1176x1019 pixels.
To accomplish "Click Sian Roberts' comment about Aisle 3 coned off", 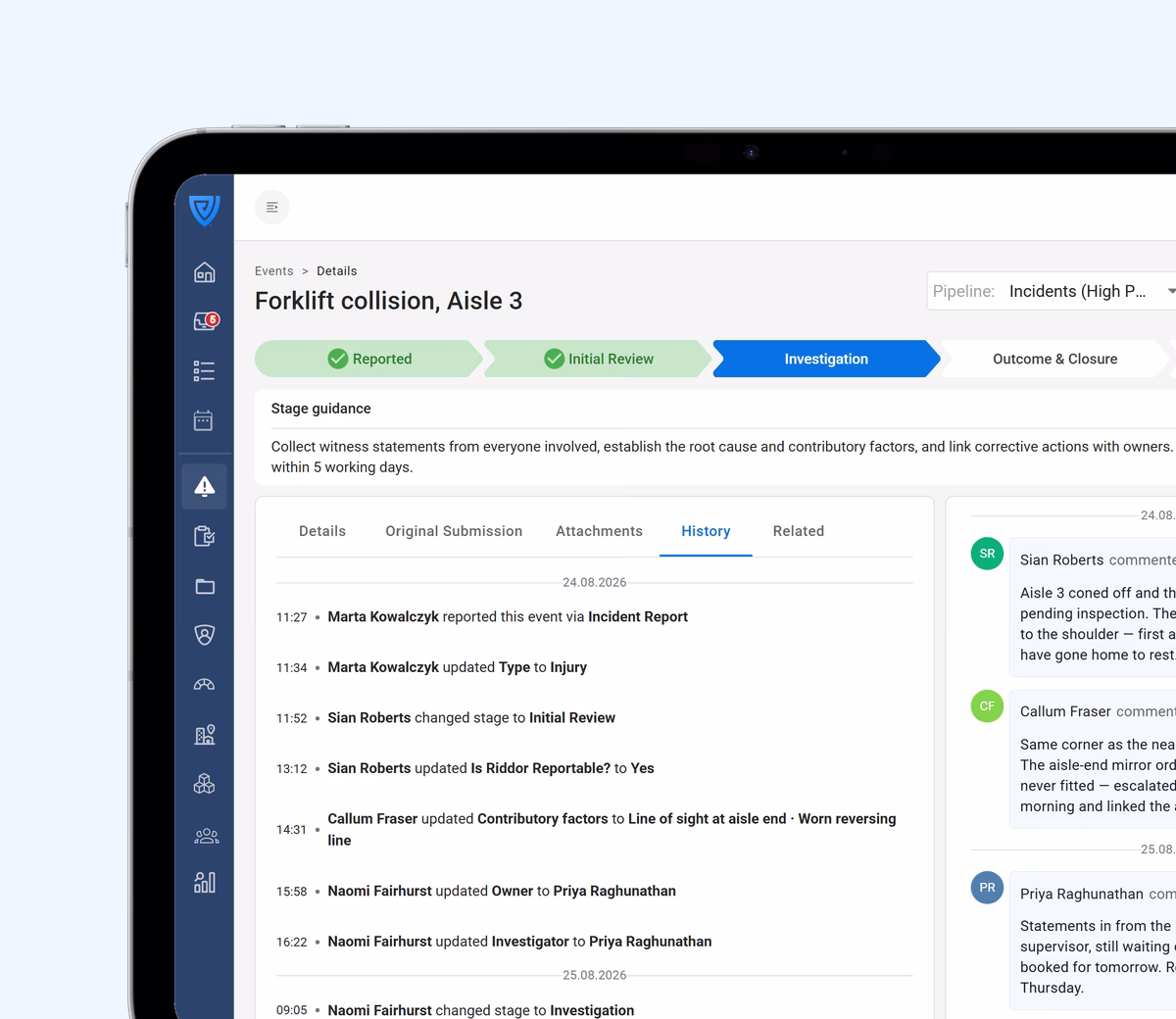I will (1098, 624).
